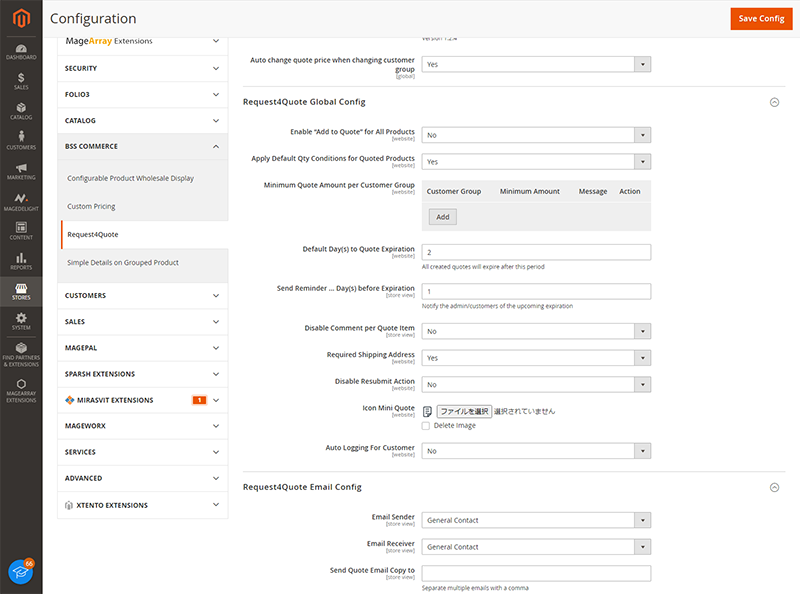Click the Action column header
The height and width of the screenshot is (594, 800).
pos(630,191)
